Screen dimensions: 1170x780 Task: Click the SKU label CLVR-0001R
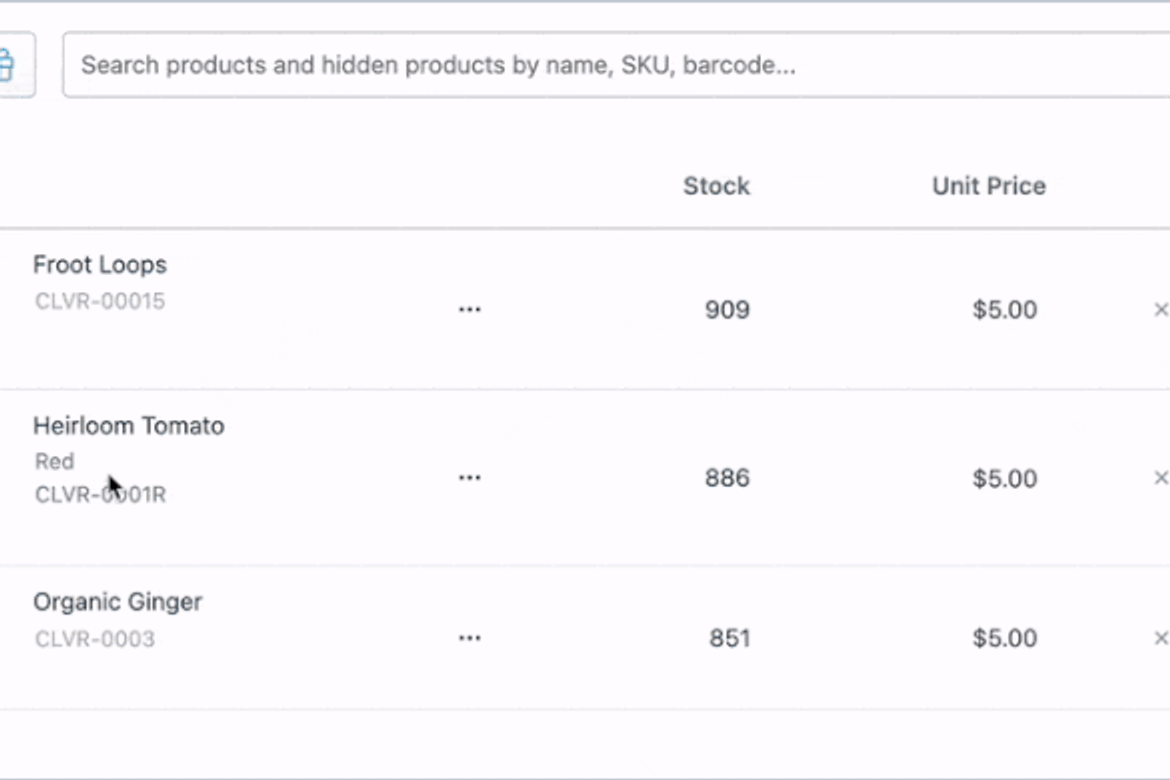point(100,493)
